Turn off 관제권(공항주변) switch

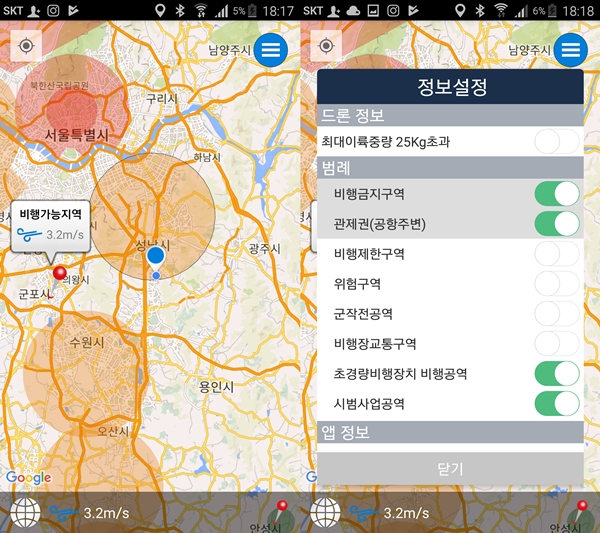click(557, 223)
